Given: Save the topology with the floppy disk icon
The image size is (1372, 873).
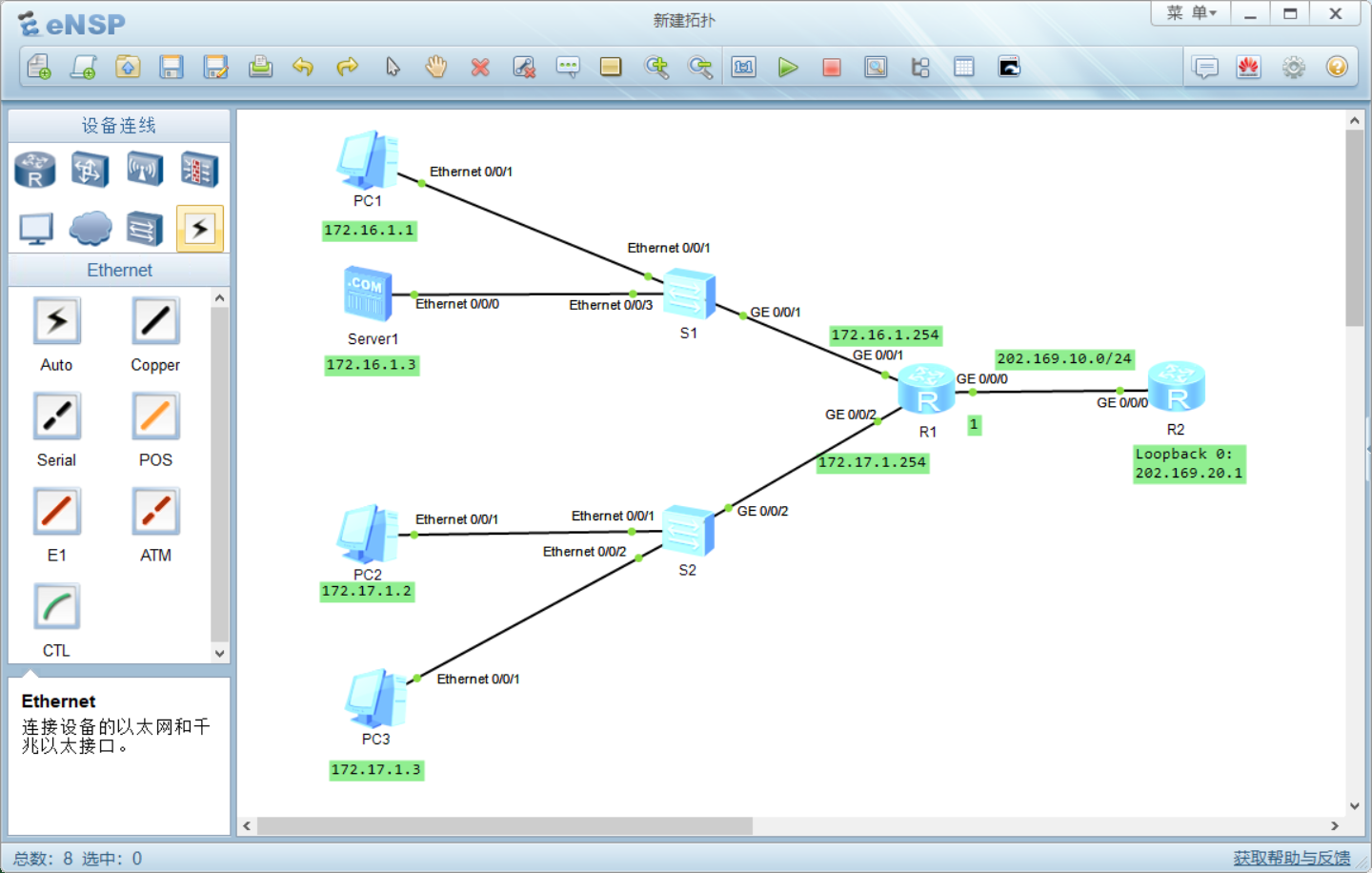Looking at the screenshot, I should click(171, 67).
